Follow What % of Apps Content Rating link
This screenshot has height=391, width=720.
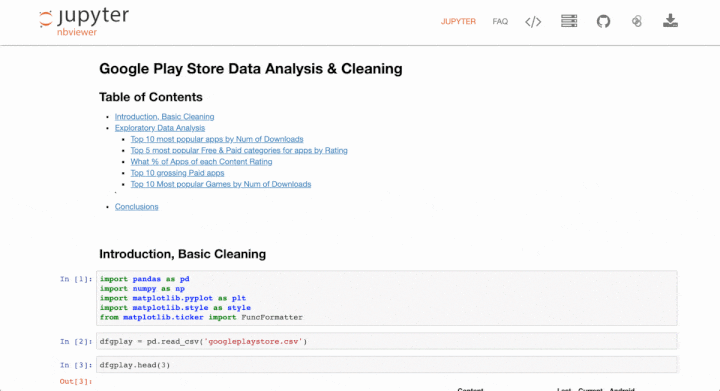(x=201, y=162)
